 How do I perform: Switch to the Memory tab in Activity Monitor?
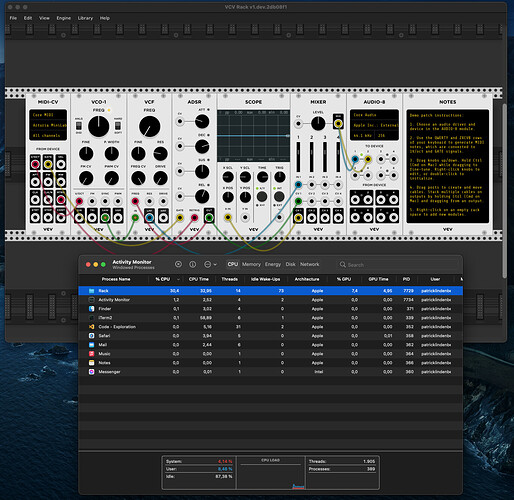[251, 264]
